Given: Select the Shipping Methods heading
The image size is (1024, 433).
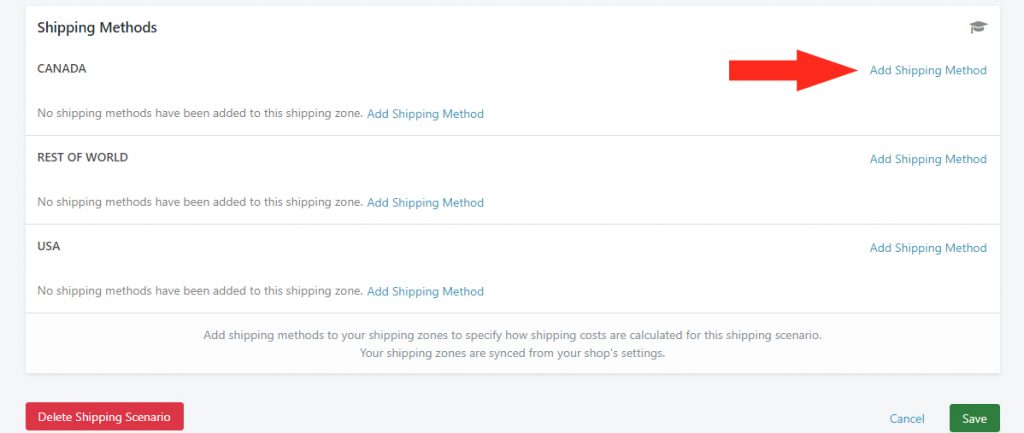Looking at the screenshot, I should [x=97, y=27].
